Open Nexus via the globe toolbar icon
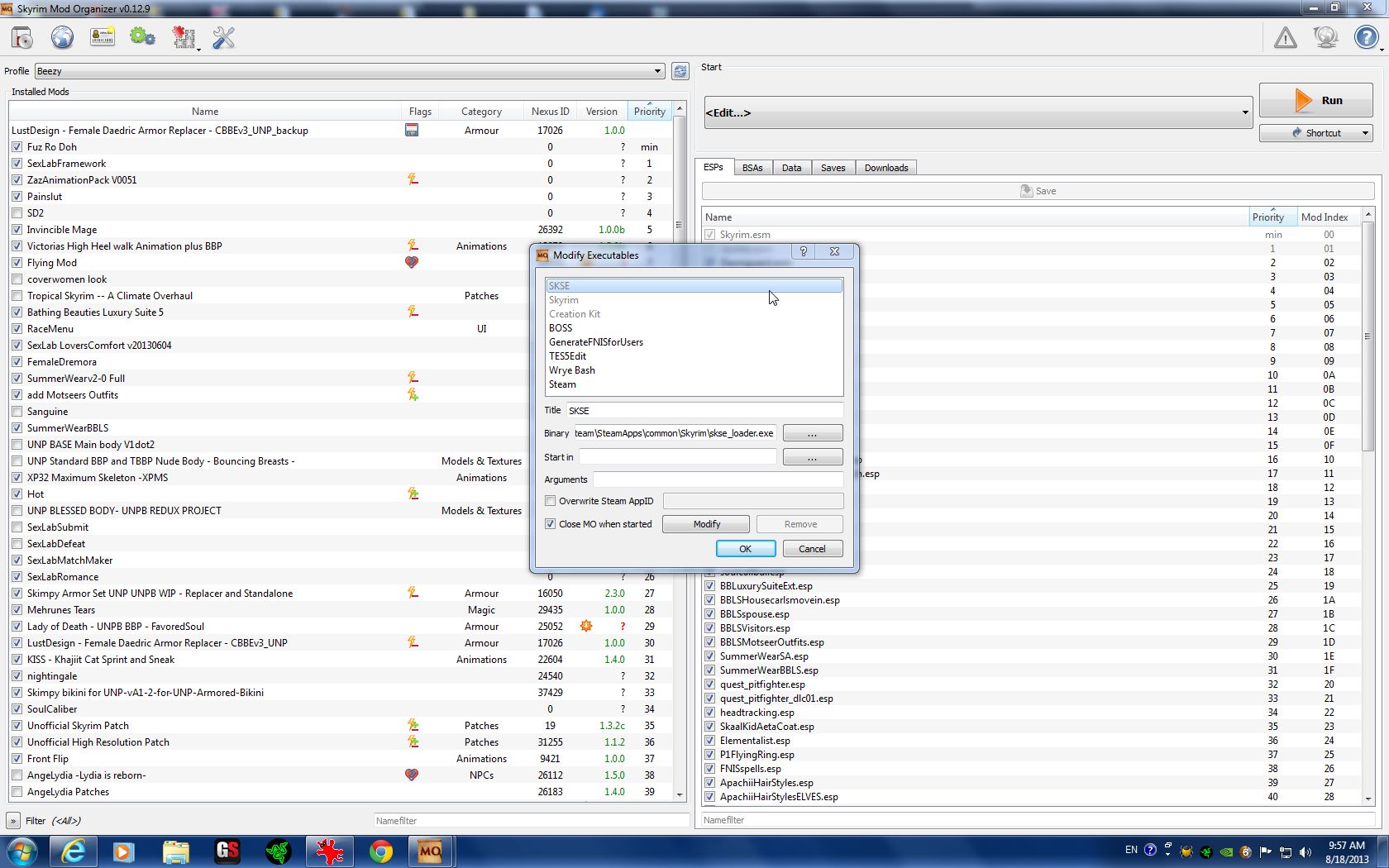Screen dimensions: 1389x868 coord(62,38)
